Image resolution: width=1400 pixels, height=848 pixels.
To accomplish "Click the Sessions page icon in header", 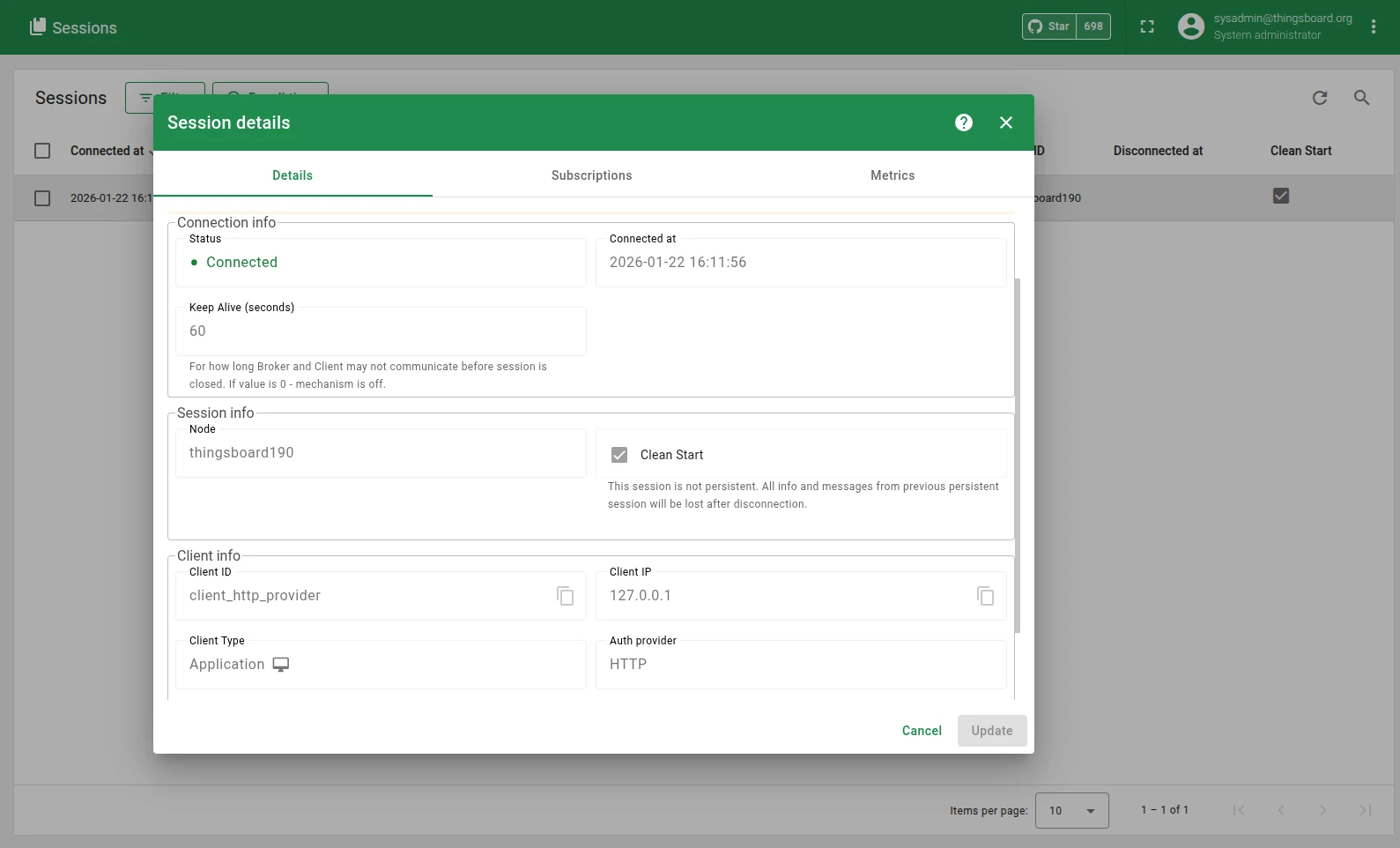I will (37, 27).
